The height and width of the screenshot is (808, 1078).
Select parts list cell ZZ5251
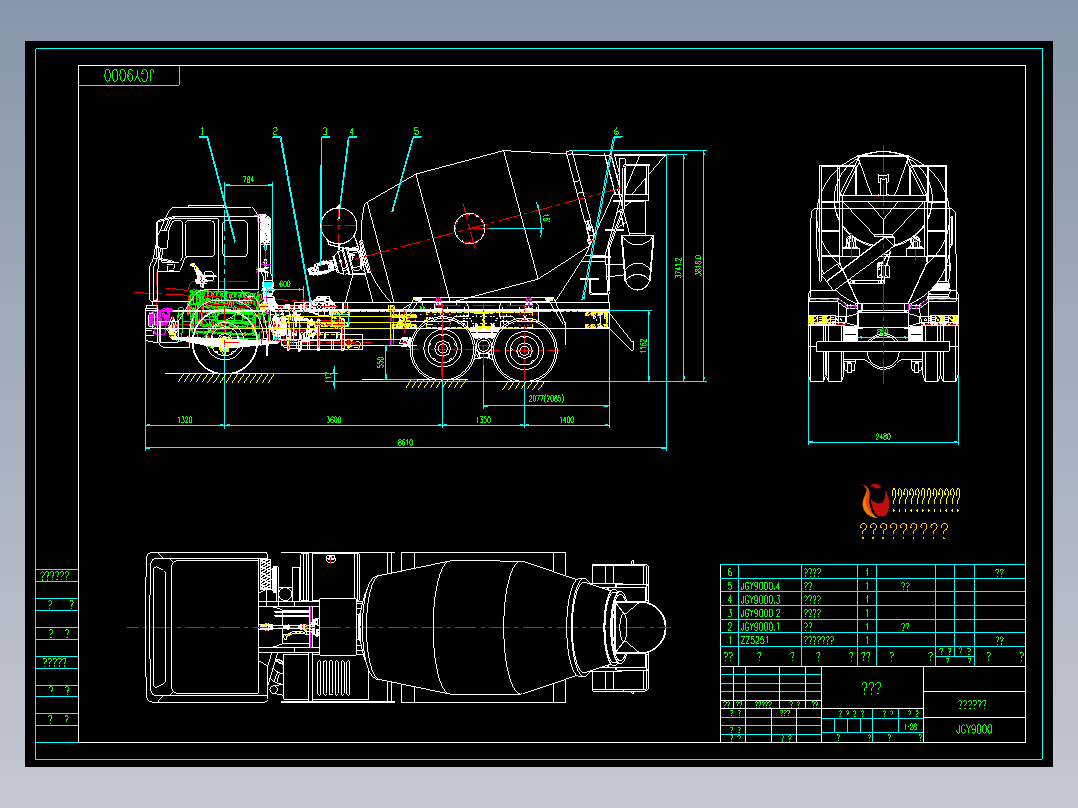[755, 640]
